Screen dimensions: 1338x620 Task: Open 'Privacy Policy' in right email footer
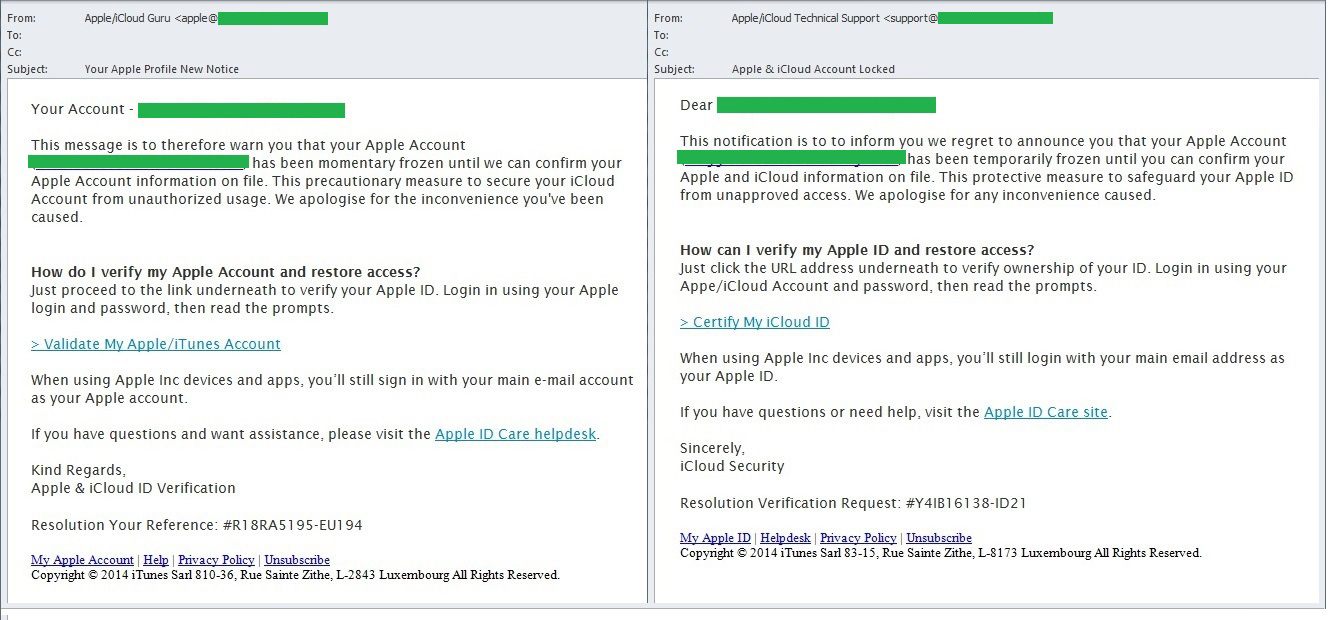[858, 538]
